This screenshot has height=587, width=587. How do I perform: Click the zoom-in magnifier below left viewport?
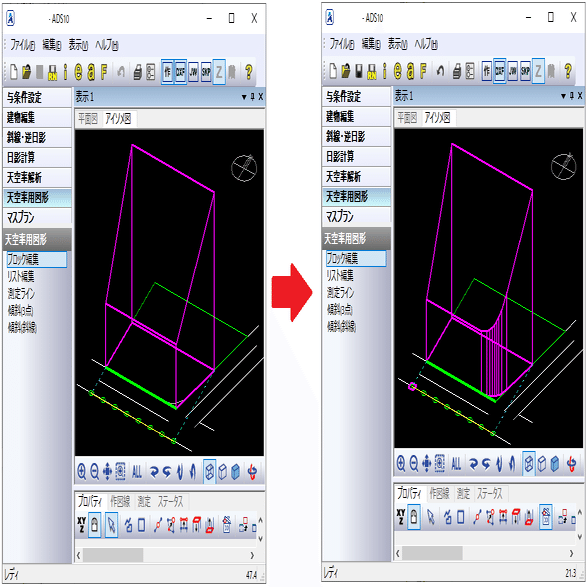[x=82, y=471]
